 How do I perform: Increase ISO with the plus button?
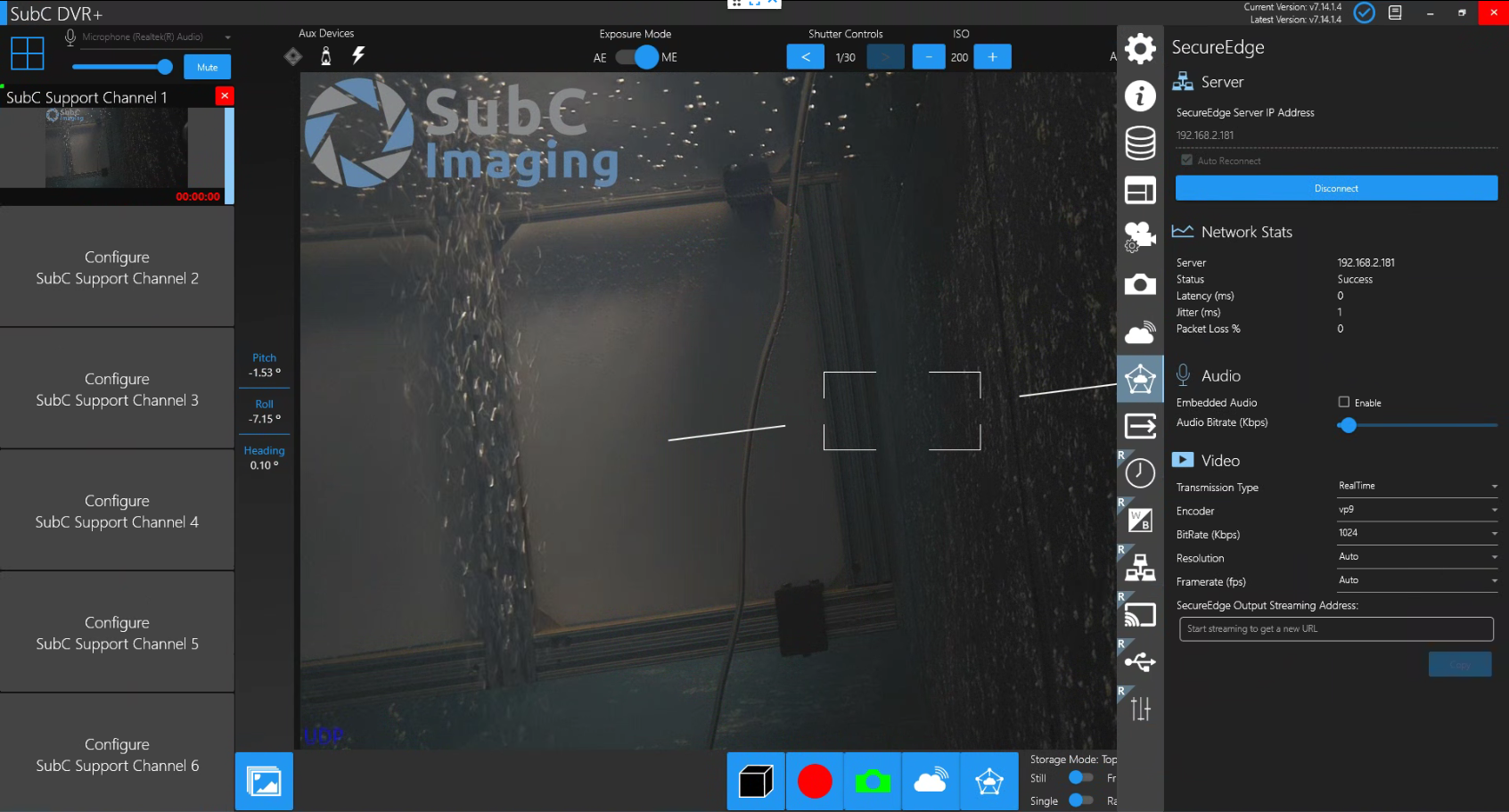[x=992, y=57]
